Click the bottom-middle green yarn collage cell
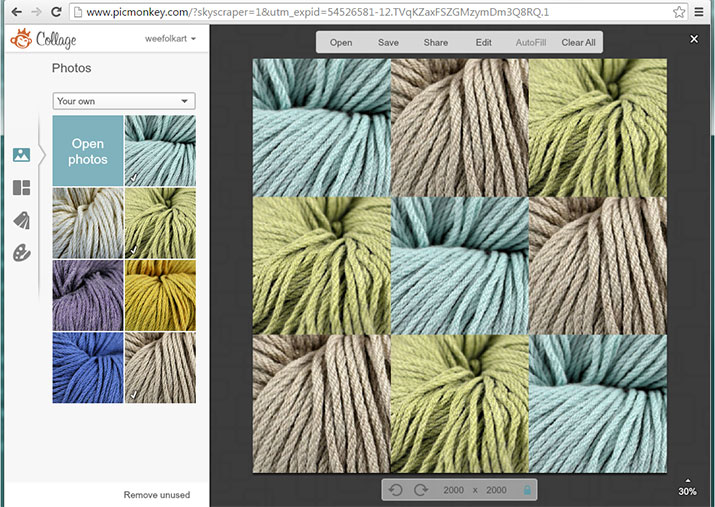The image size is (715, 507). click(460, 404)
